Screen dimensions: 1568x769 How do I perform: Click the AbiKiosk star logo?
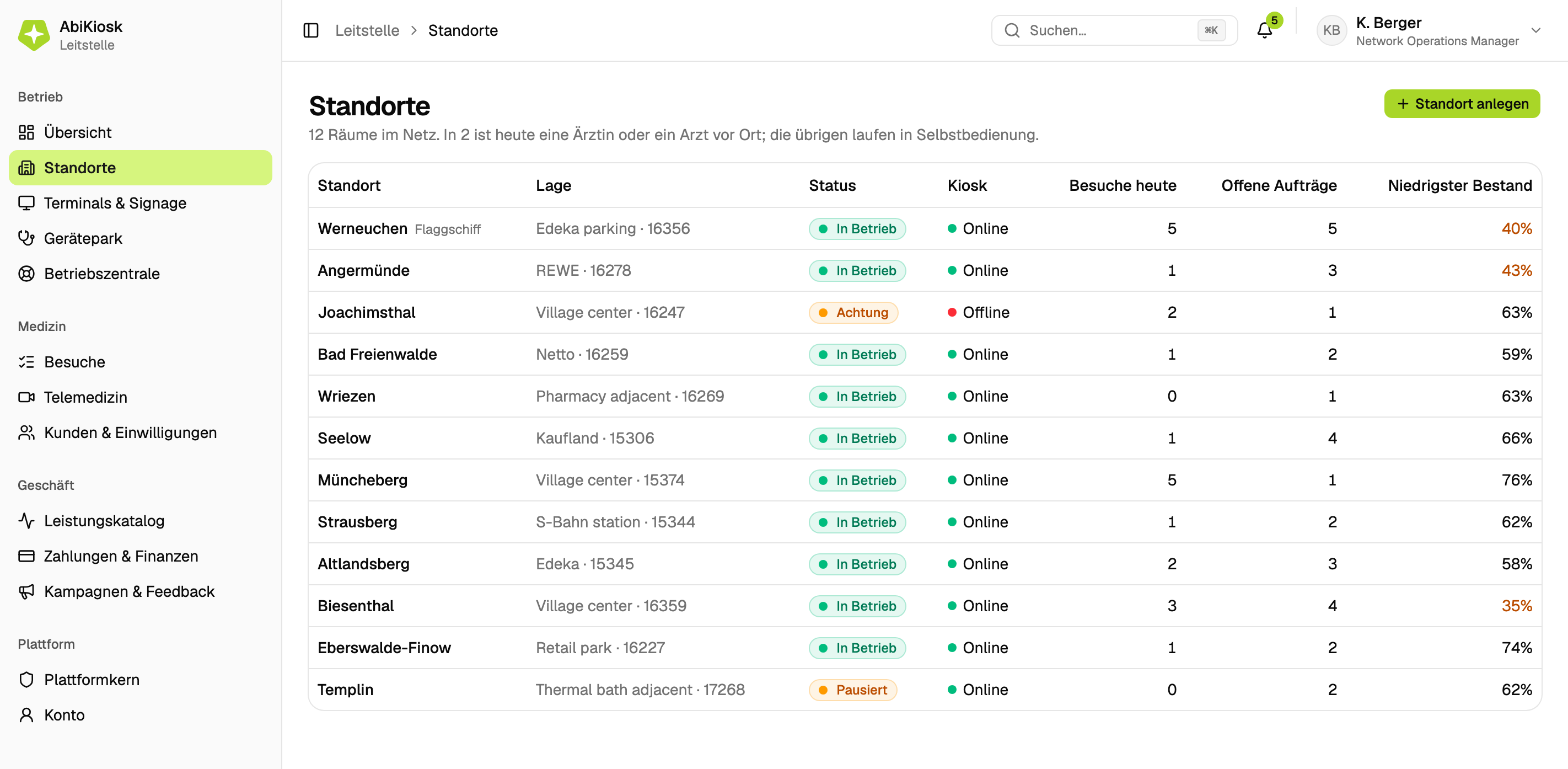pos(34,35)
